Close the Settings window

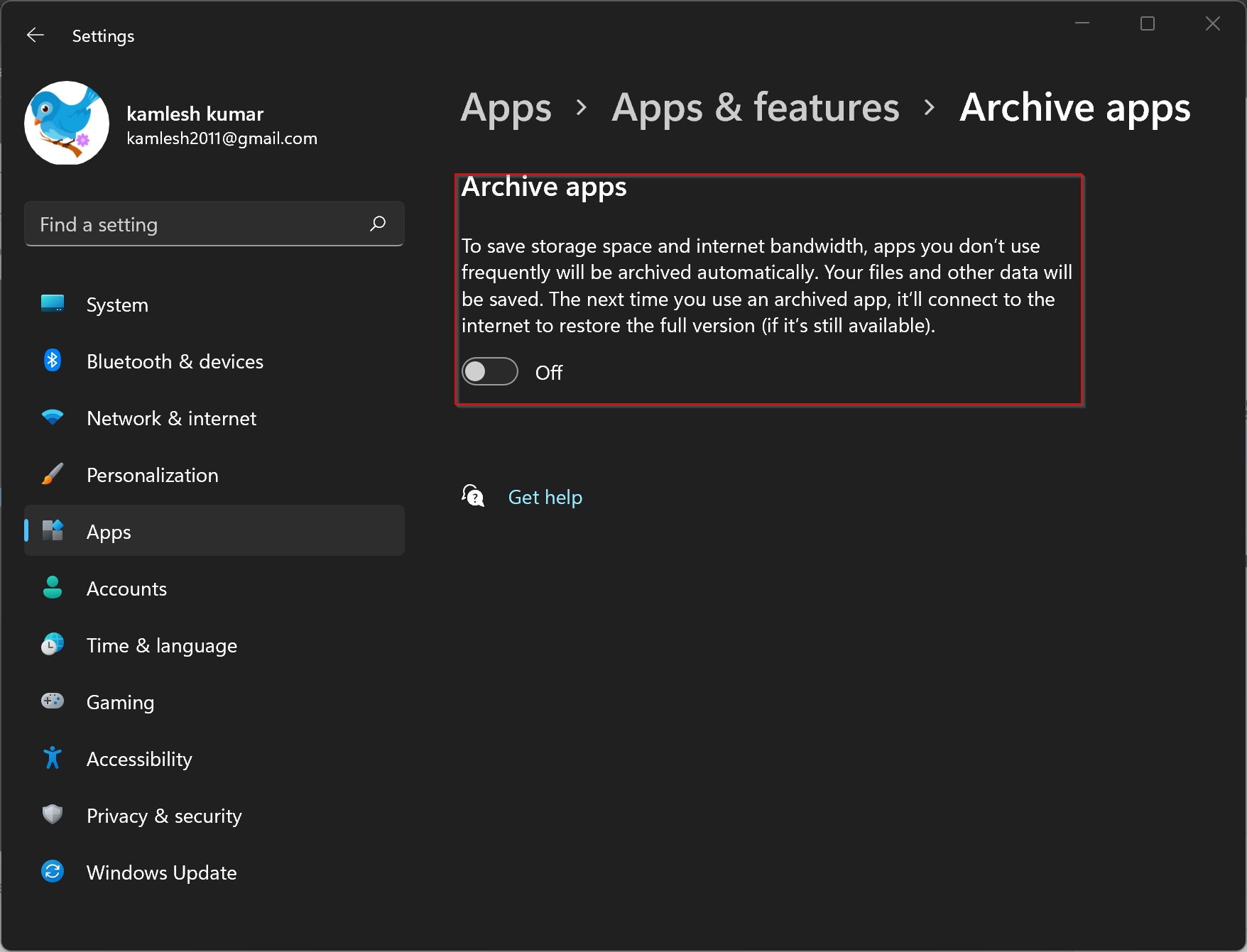point(1213,23)
